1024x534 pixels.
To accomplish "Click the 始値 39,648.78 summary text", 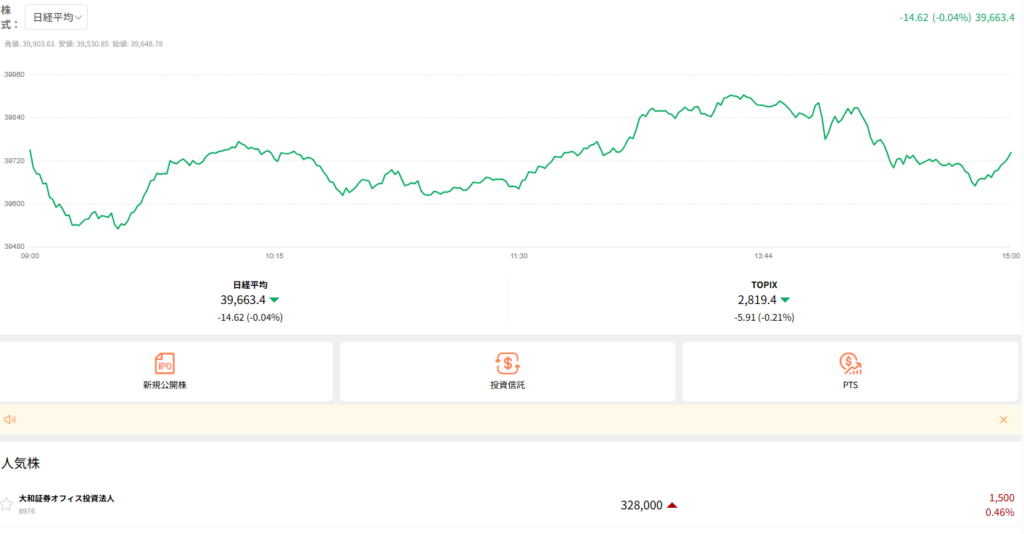I will click(137, 44).
